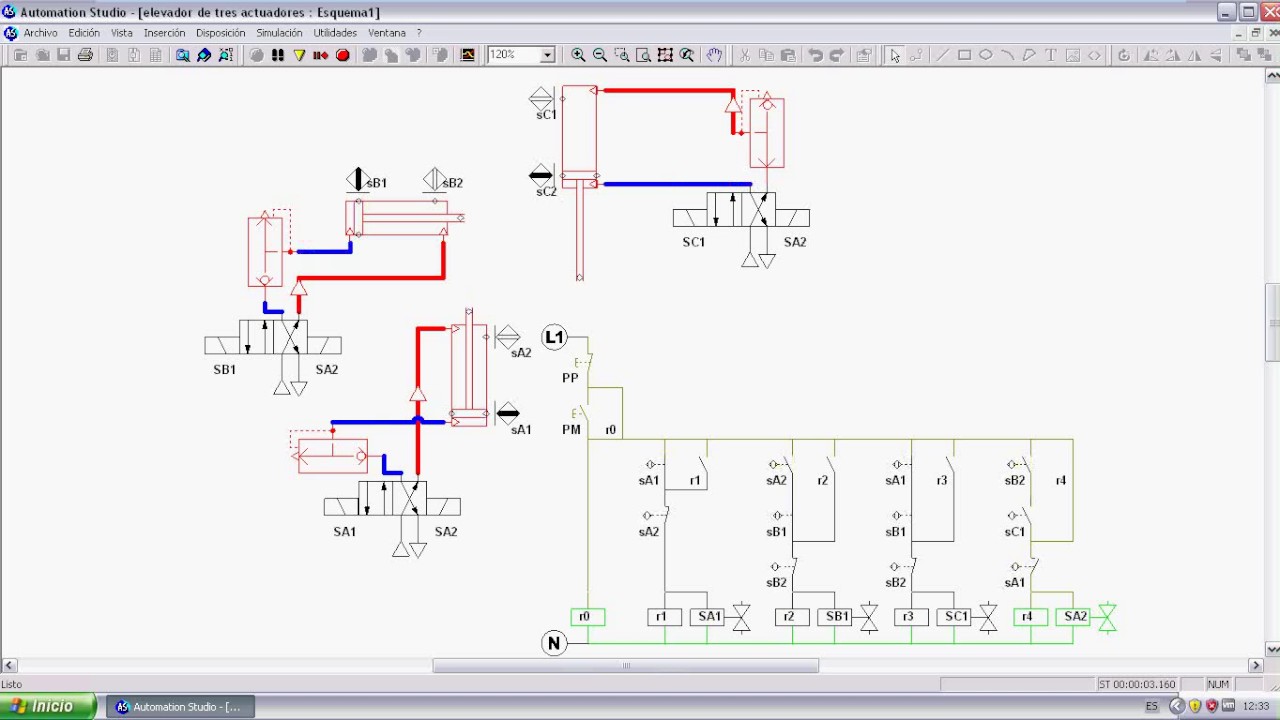The image size is (1280, 720).
Task: Click the blue paint bucket icon
Action: 204,55
